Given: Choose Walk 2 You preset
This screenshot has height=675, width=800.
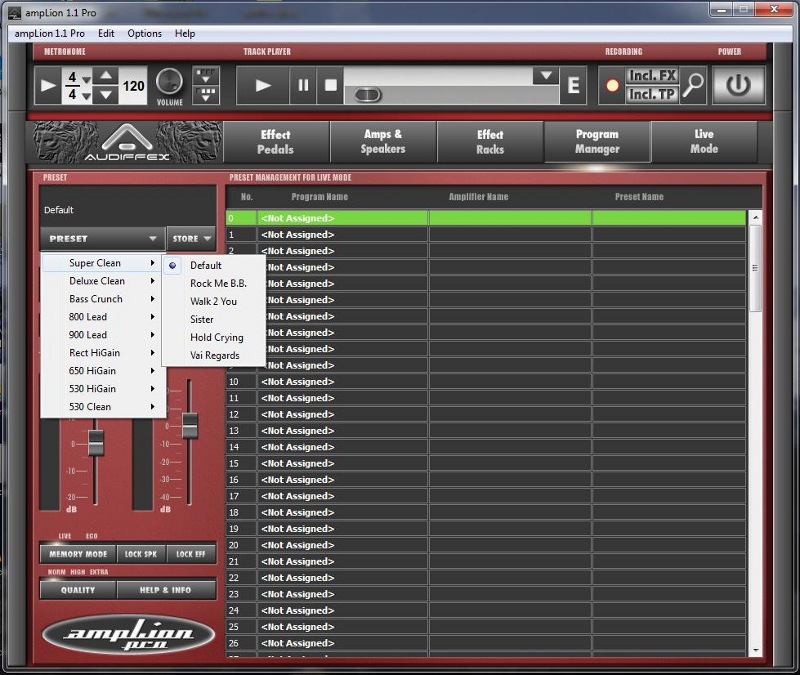Looking at the screenshot, I should click(214, 301).
